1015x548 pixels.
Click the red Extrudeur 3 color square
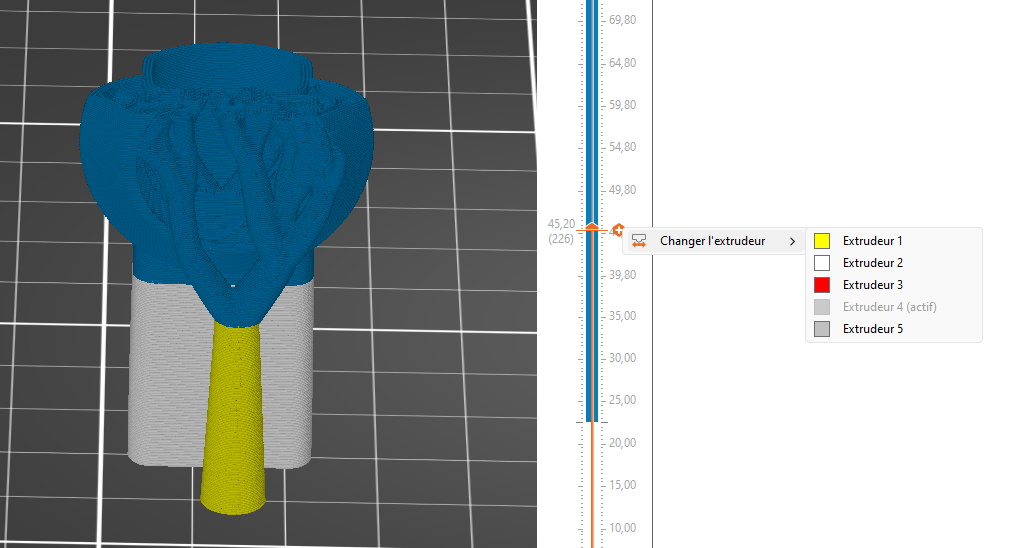[x=822, y=285]
